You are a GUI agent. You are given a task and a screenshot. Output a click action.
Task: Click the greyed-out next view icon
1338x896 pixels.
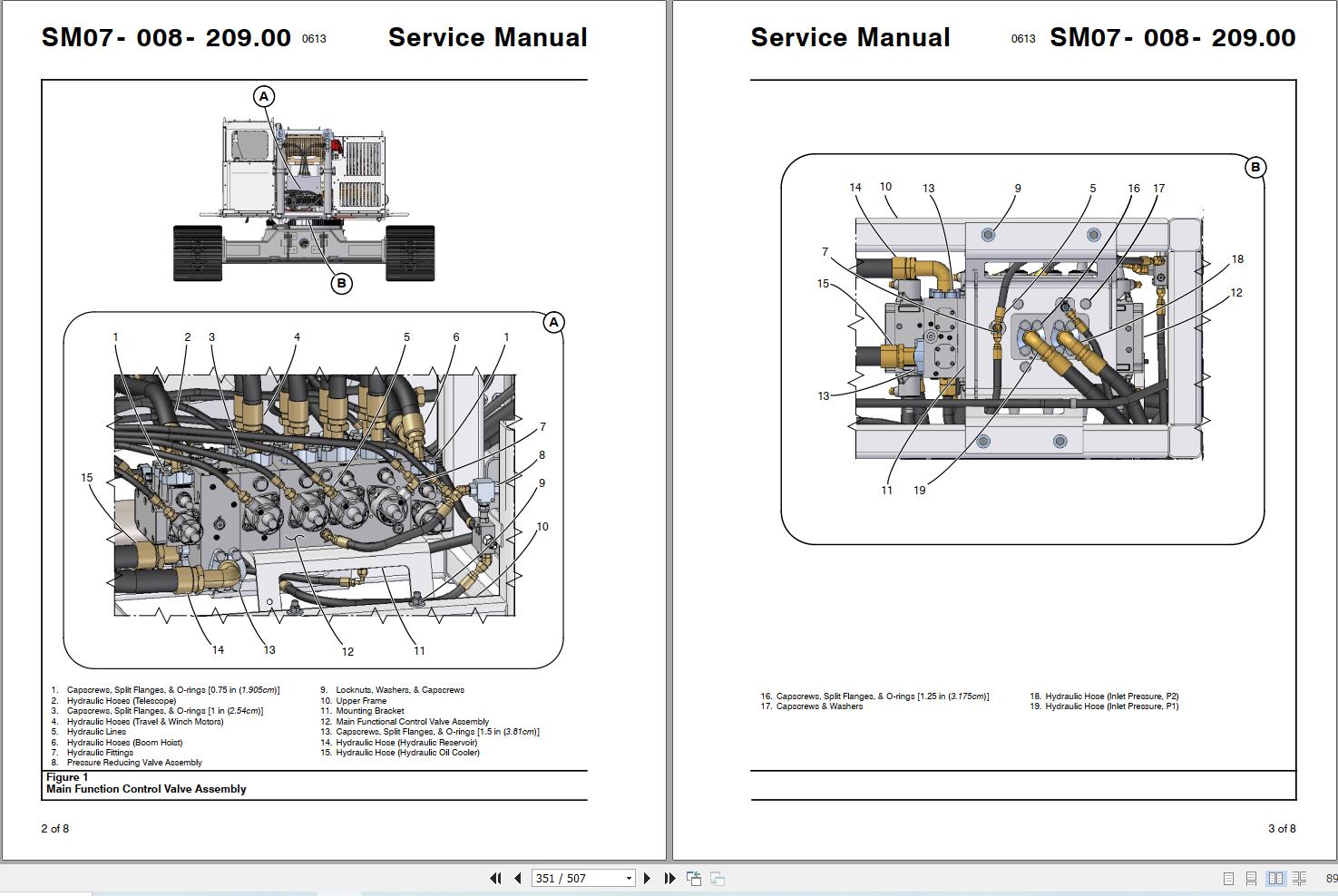coord(717,878)
